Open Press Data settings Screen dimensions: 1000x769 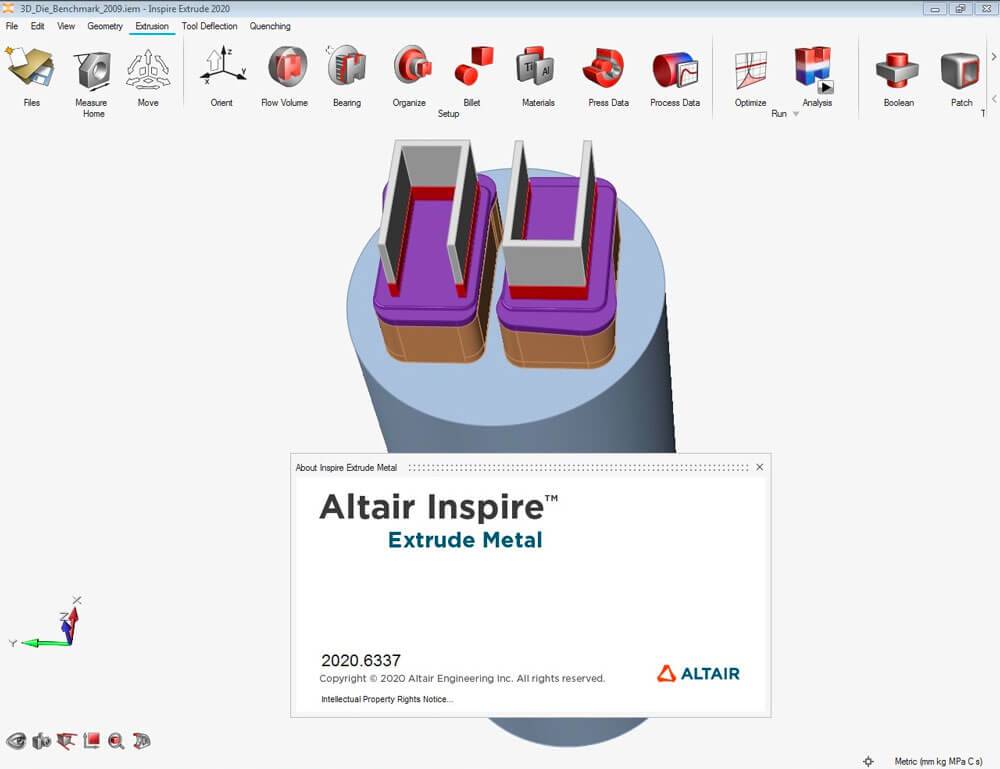click(x=607, y=68)
